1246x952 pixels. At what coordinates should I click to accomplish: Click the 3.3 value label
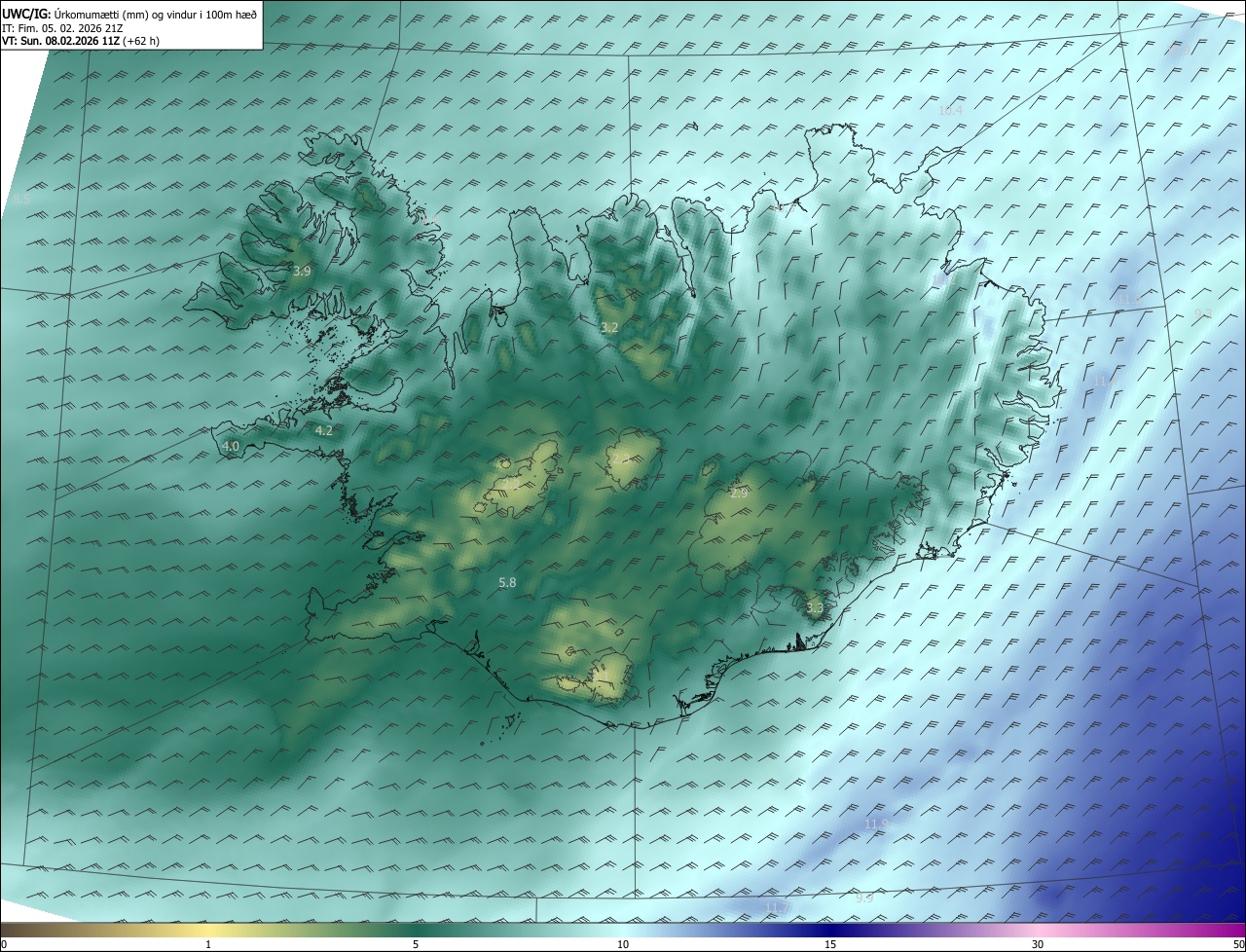815,608
